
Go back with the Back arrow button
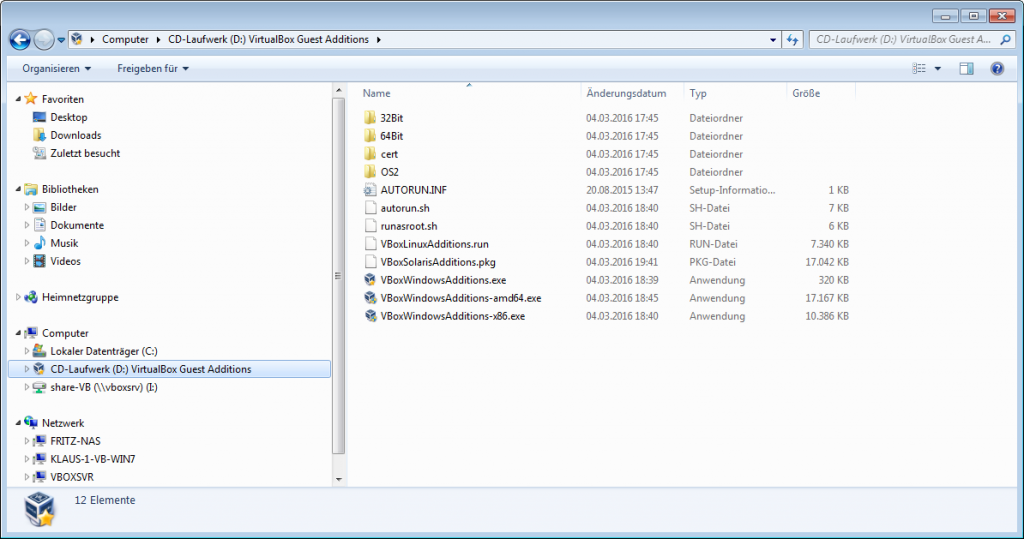coord(20,40)
